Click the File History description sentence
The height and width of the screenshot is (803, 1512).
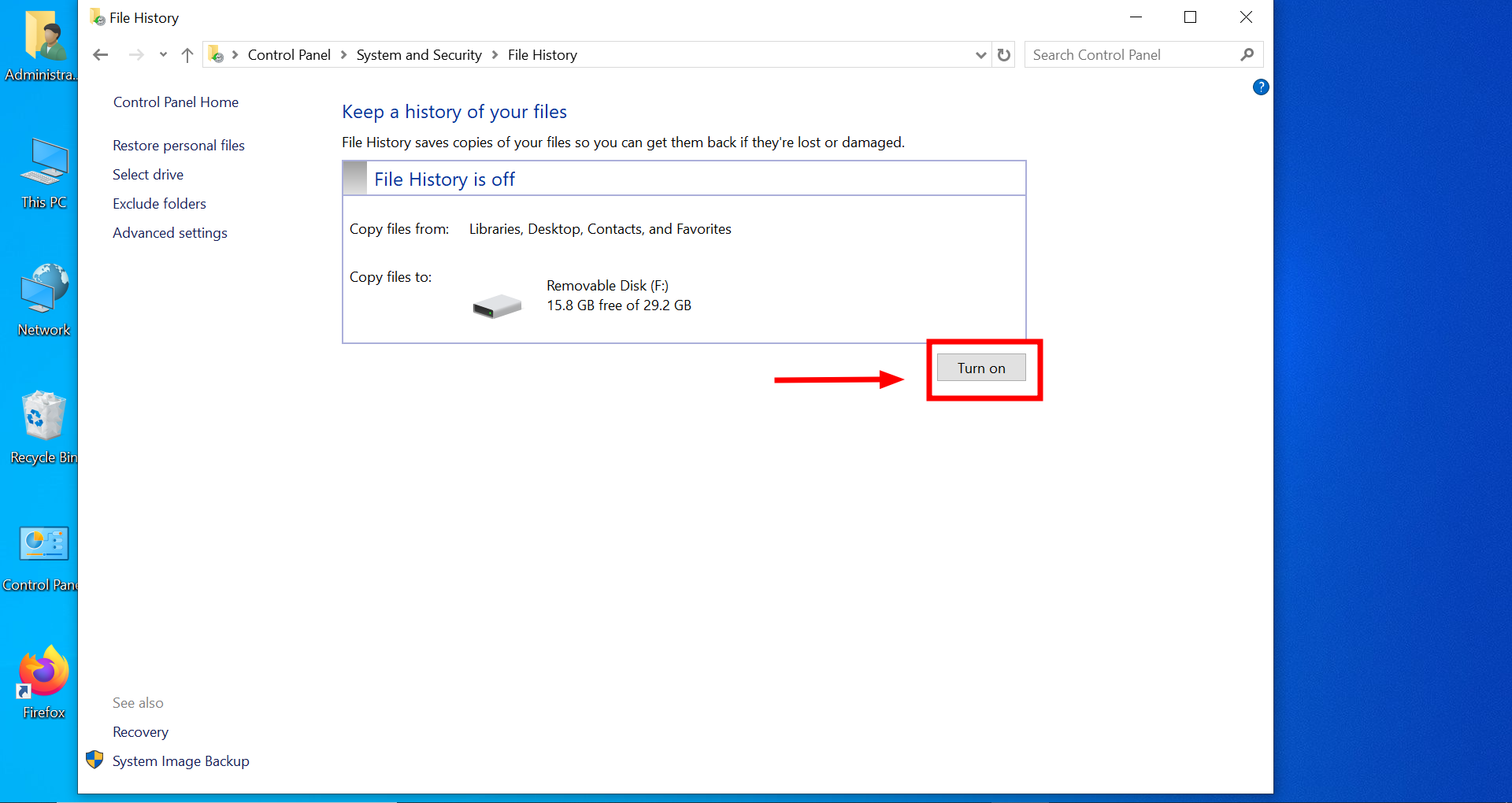point(624,142)
